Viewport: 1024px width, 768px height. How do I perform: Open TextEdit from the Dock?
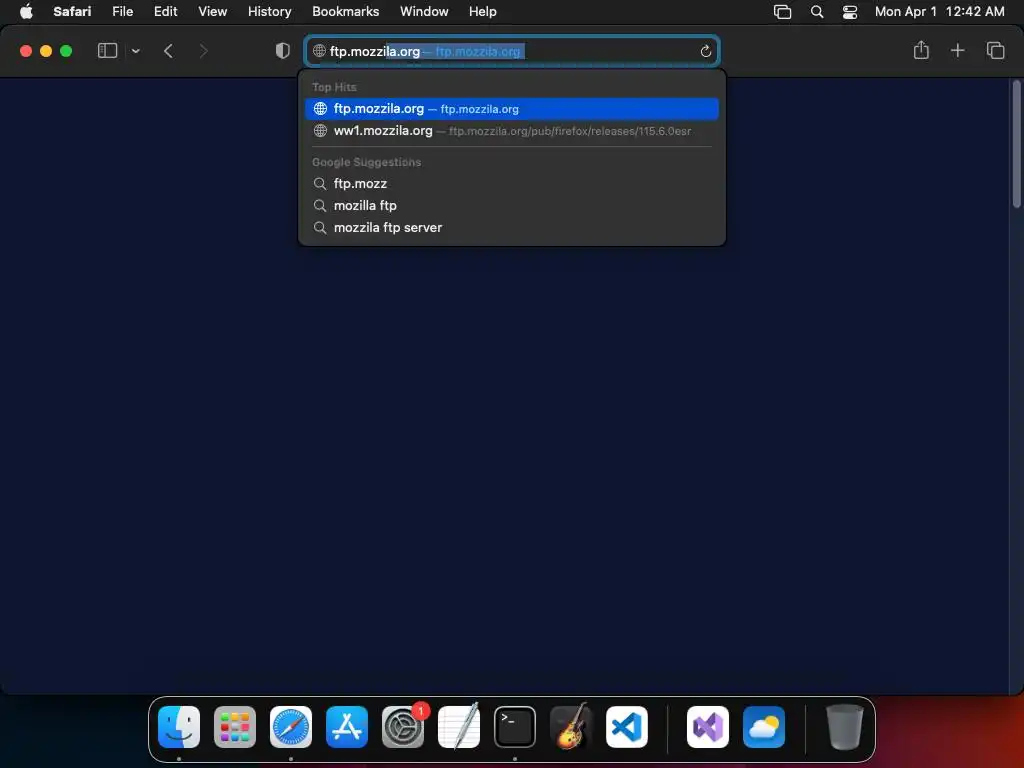(x=458, y=727)
